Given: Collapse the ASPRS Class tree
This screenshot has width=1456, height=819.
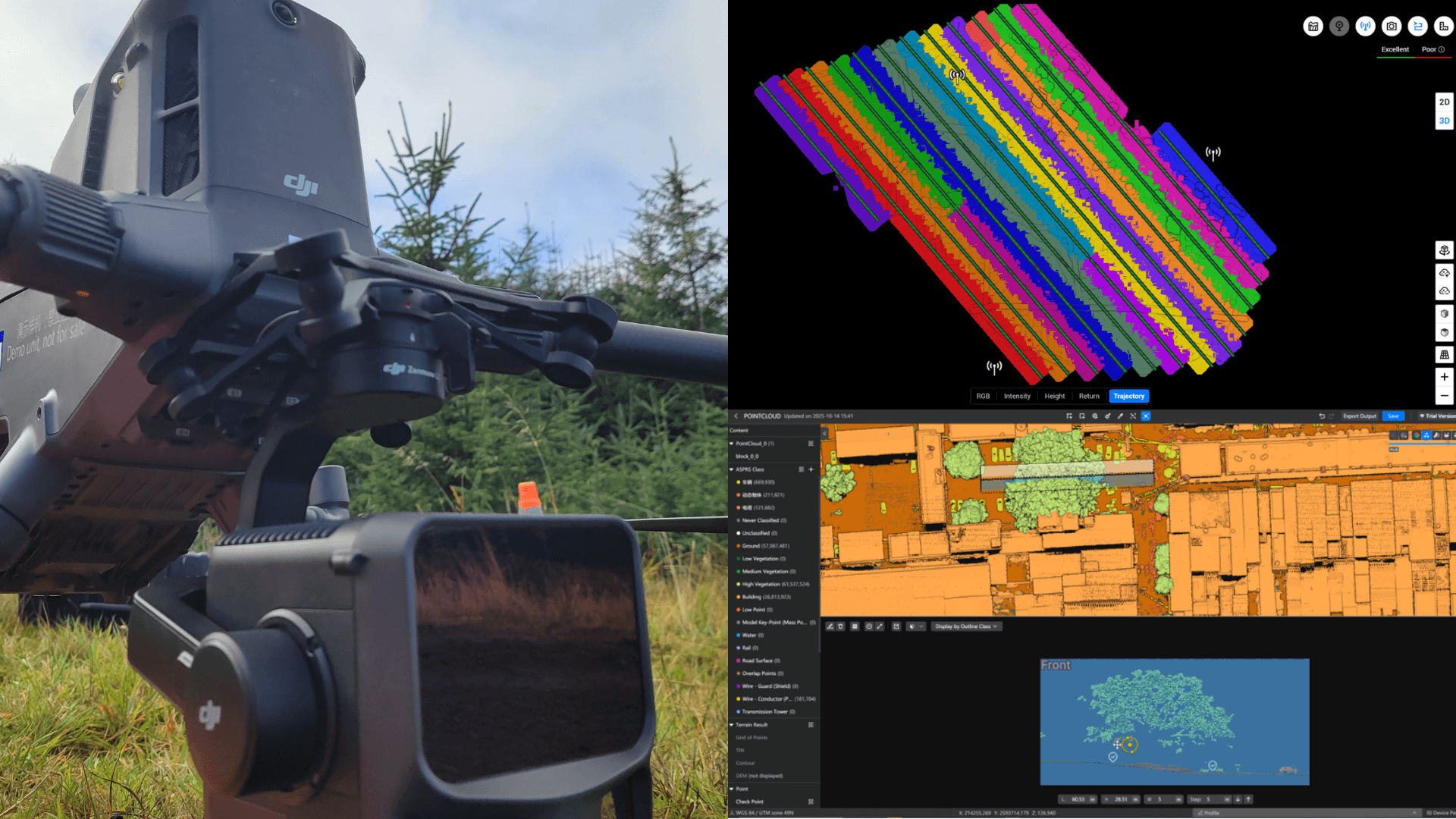Looking at the screenshot, I should [x=731, y=470].
